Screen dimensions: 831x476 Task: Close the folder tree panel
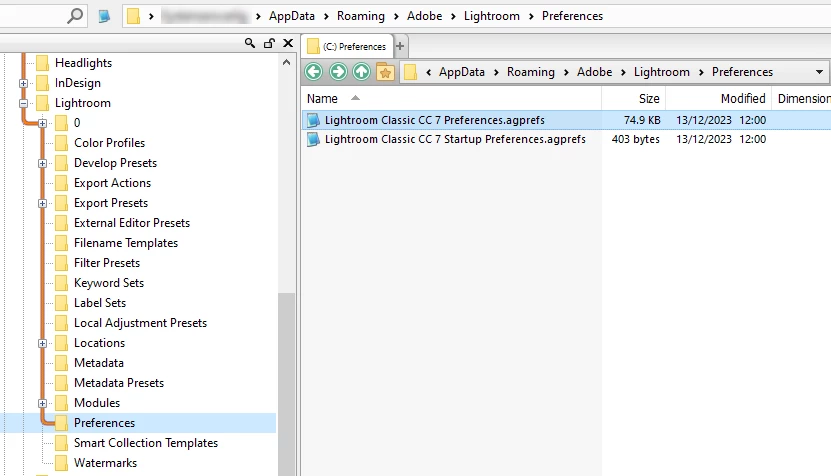[x=288, y=43]
